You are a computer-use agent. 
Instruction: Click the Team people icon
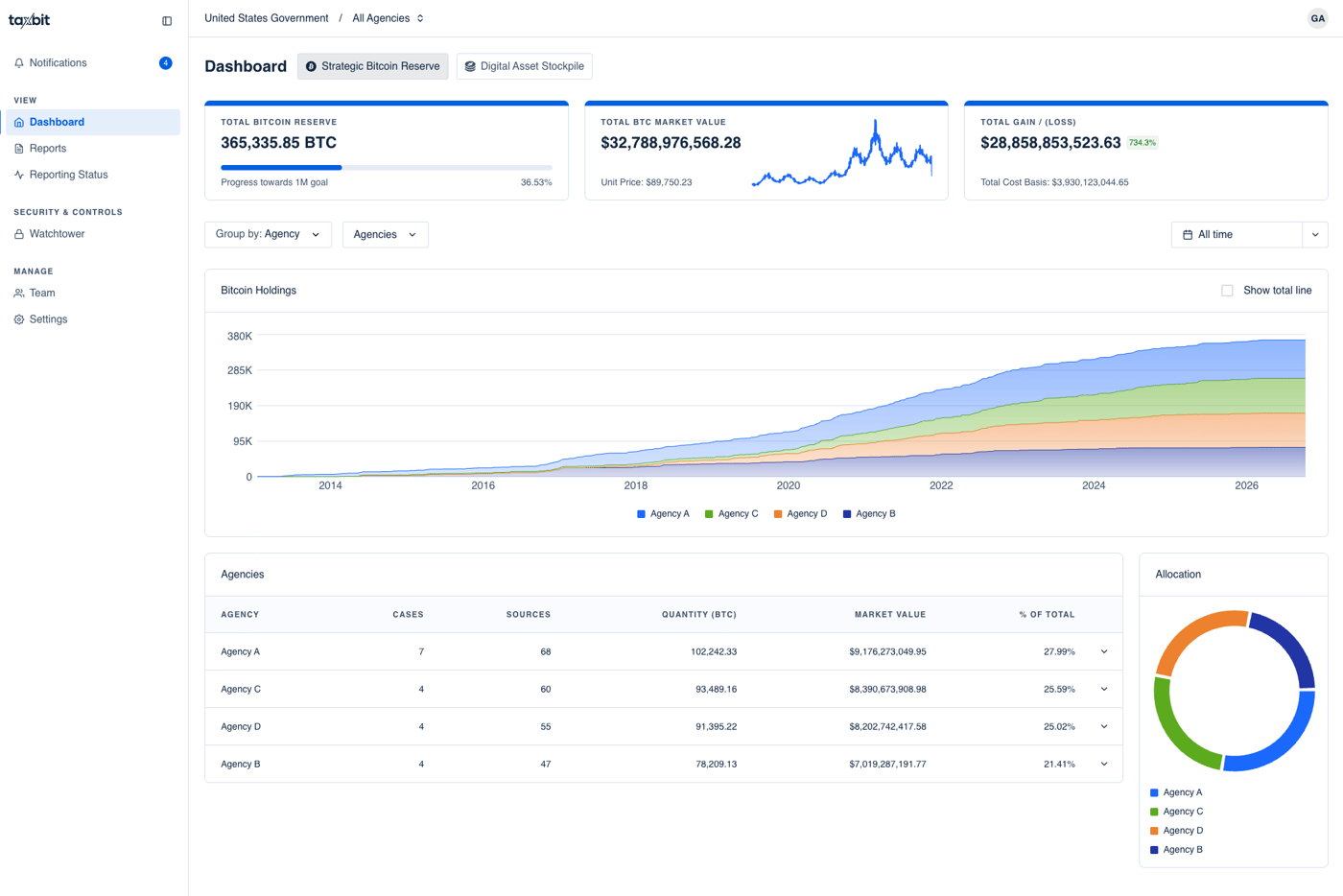[x=19, y=294]
